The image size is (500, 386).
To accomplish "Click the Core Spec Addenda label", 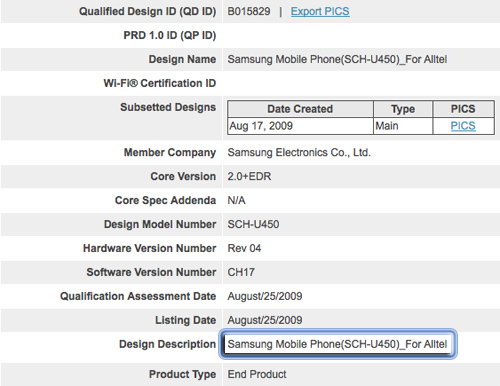I will [x=165, y=200].
